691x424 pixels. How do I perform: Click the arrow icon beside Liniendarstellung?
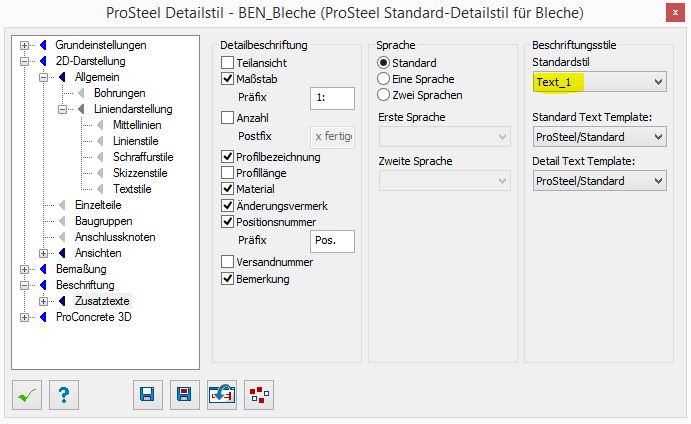[81, 109]
